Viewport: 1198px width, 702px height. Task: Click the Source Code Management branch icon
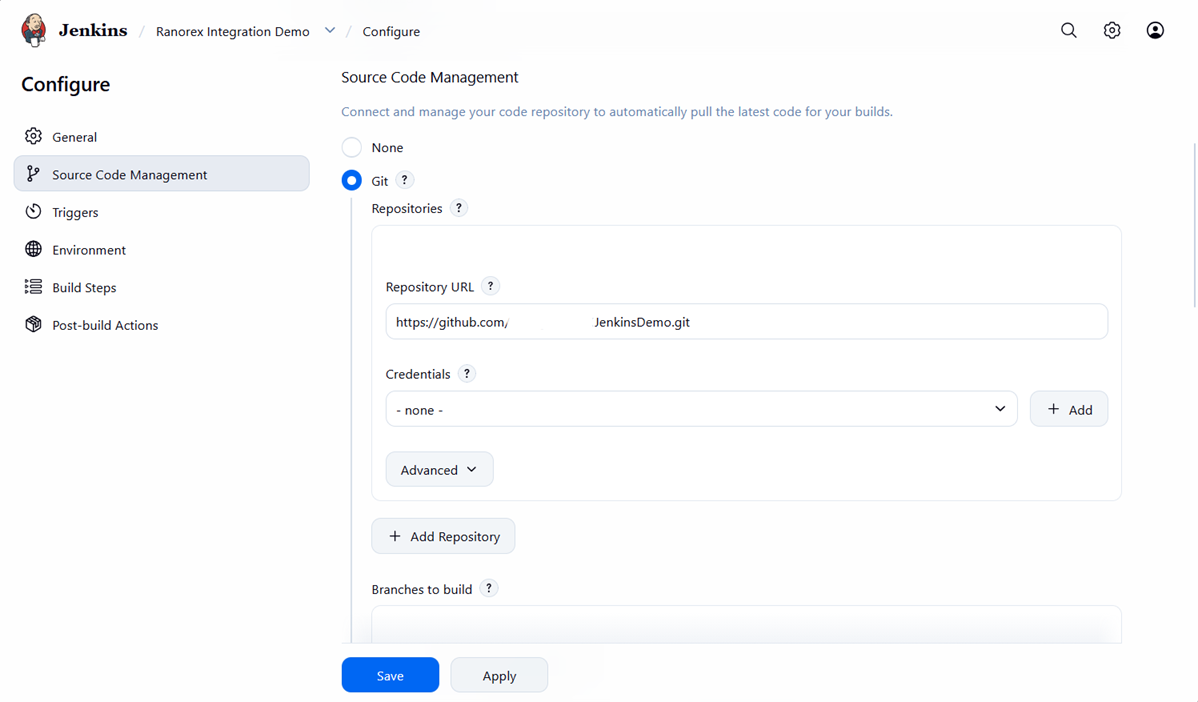33,174
